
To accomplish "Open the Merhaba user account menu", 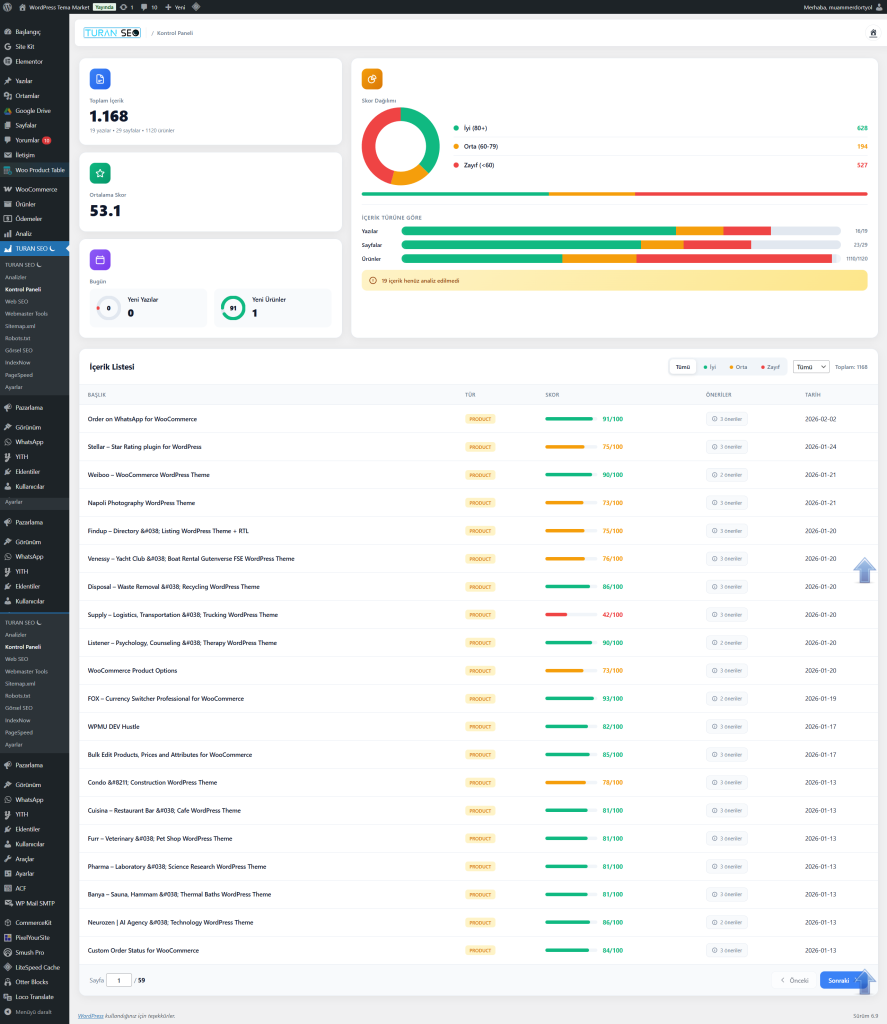I will point(840,7).
